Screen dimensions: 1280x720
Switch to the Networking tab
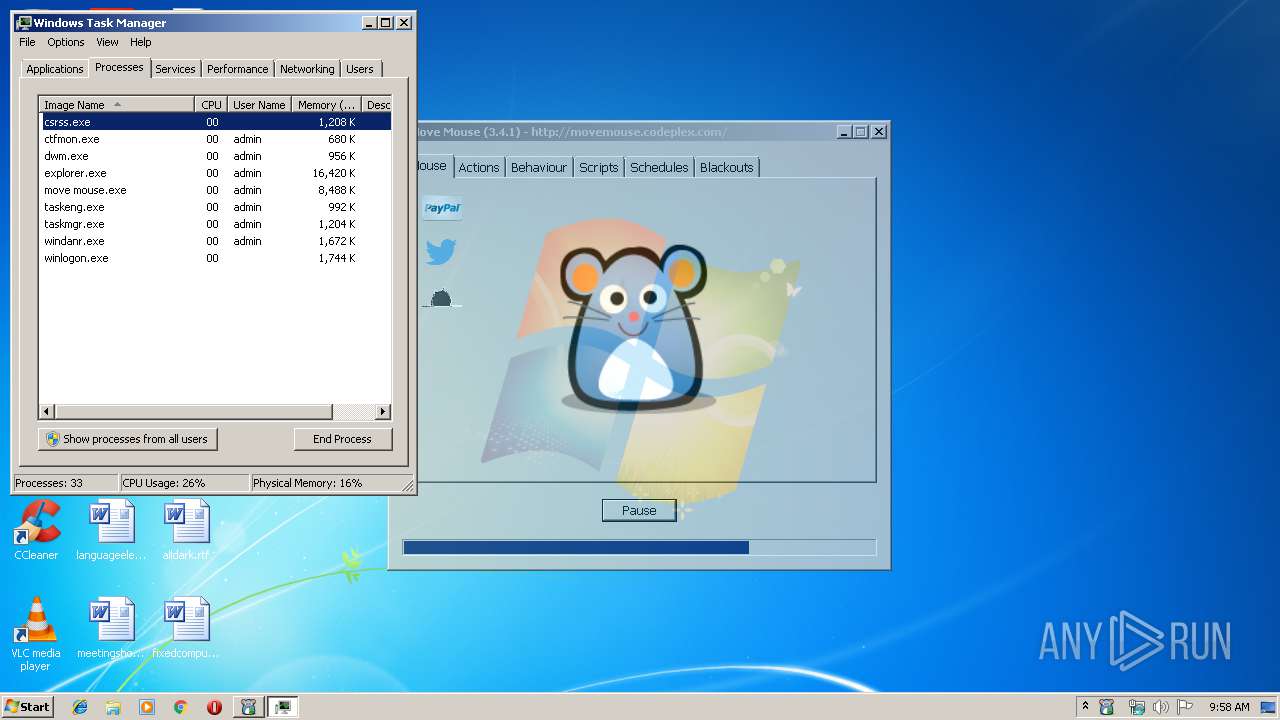click(x=307, y=69)
